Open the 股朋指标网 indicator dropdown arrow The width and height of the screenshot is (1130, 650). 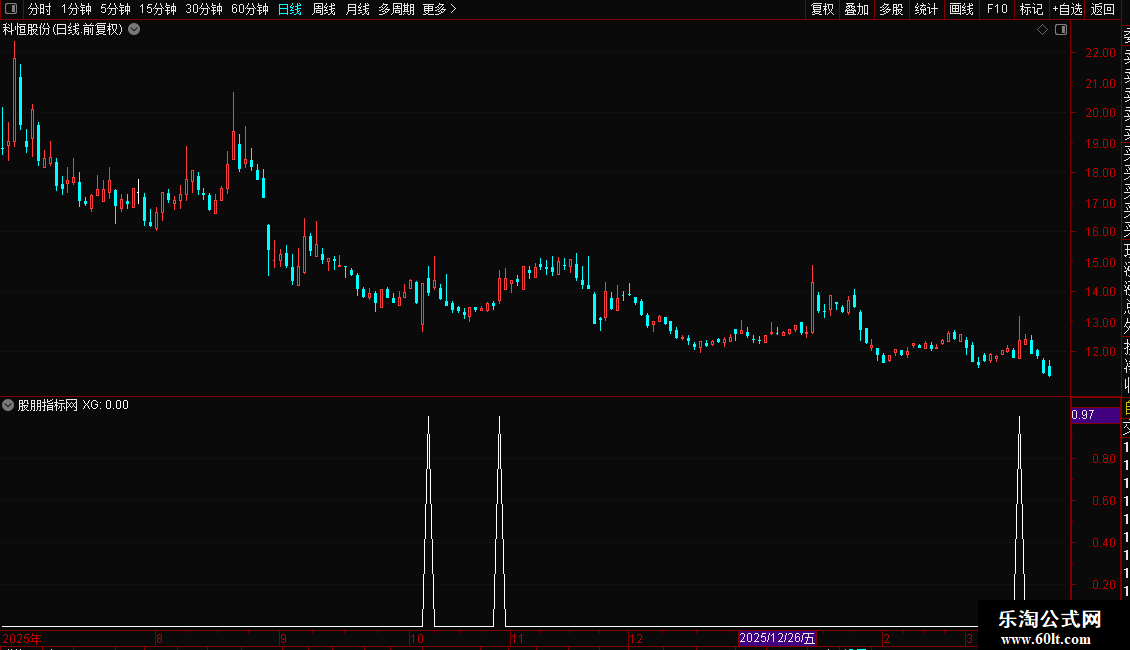point(8,405)
